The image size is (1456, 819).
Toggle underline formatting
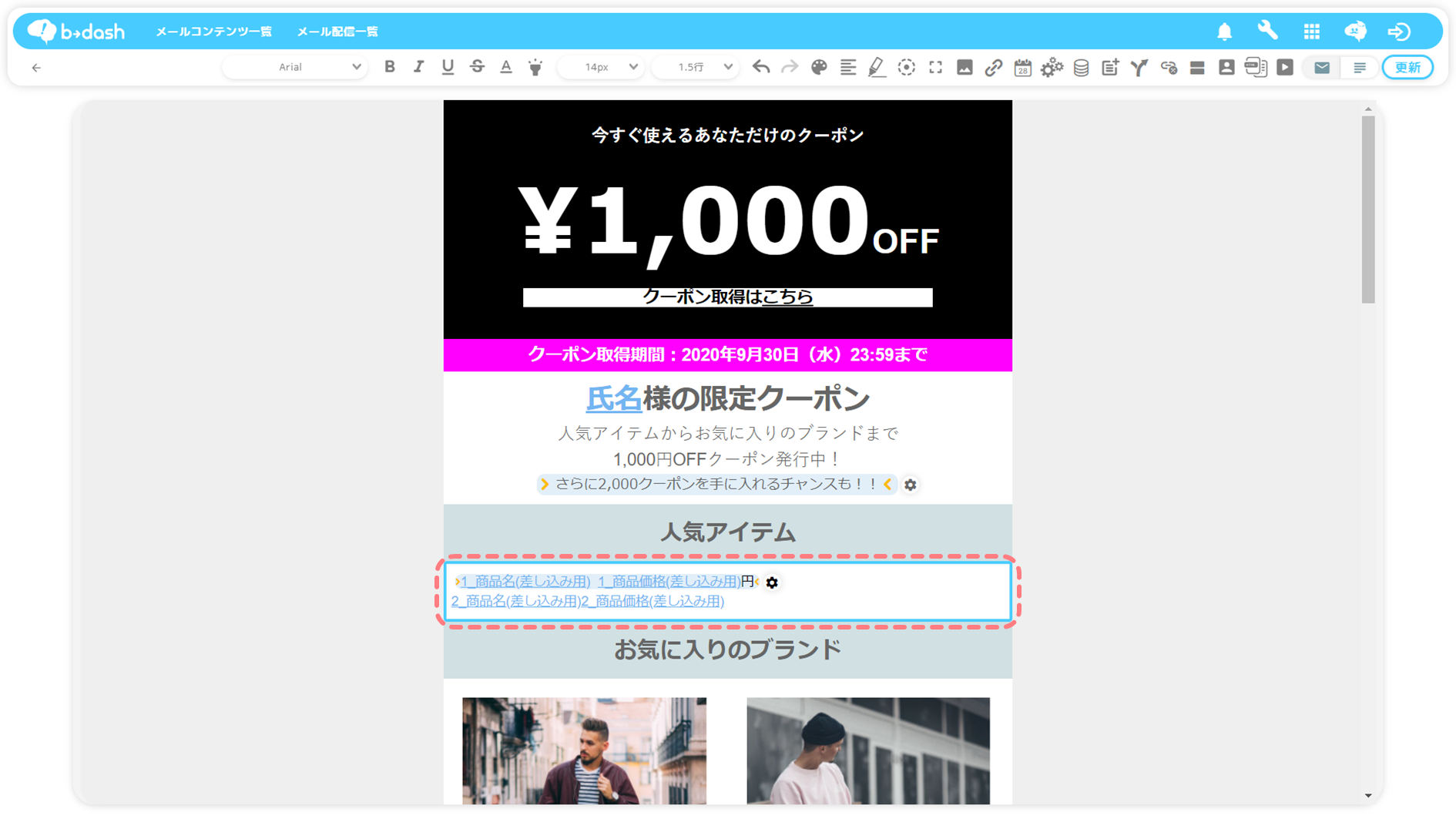(448, 67)
